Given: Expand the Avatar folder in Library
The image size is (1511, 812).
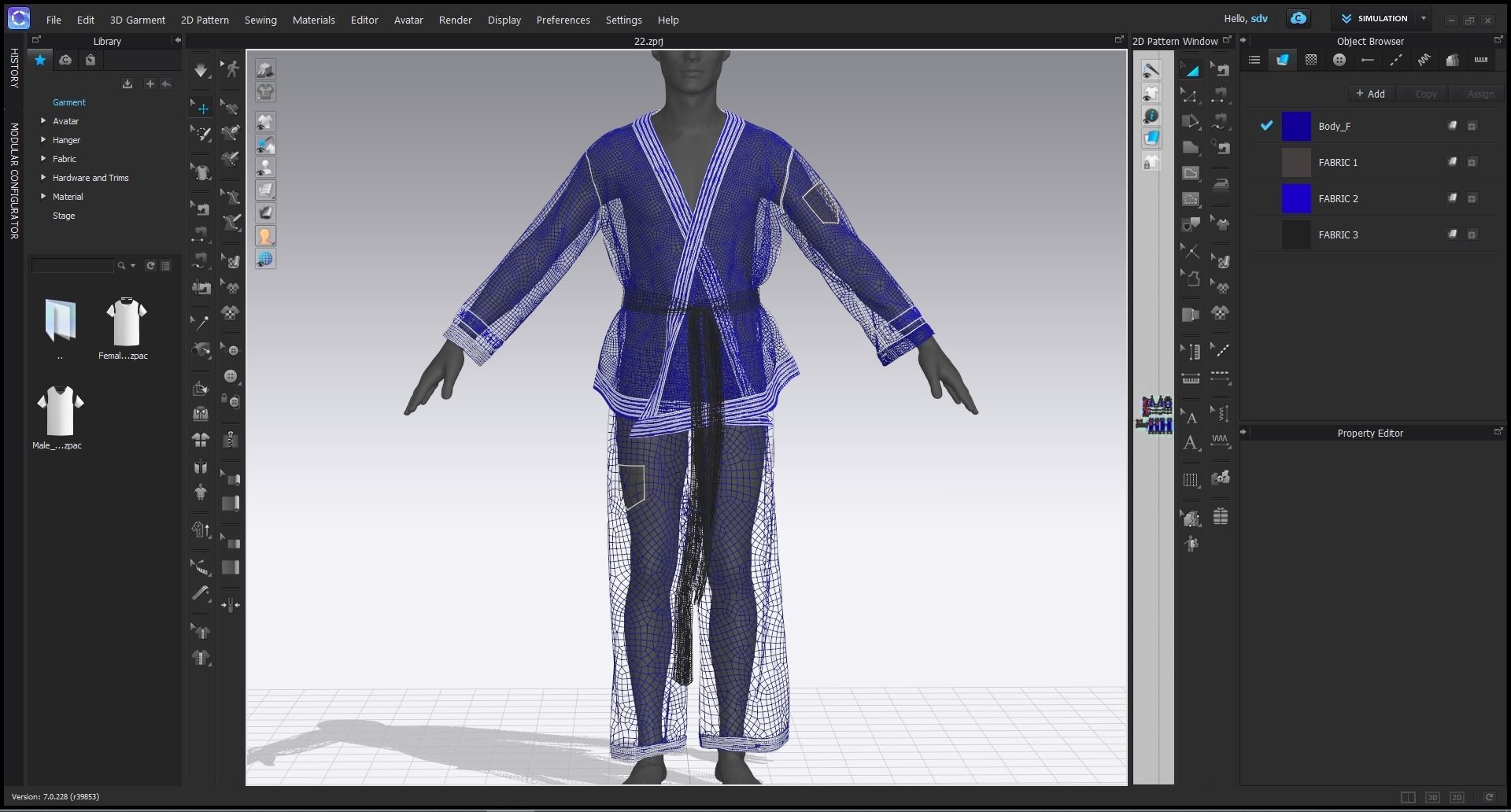Looking at the screenshot, I should (x=43, y=121).
